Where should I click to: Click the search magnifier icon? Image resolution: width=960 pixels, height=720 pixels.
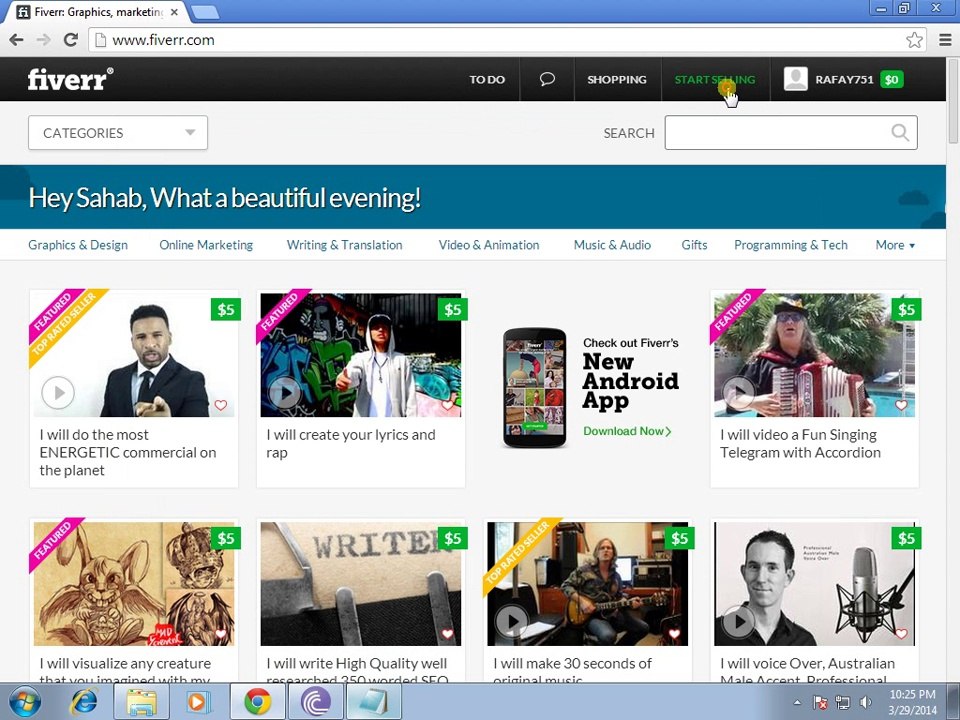899,132
